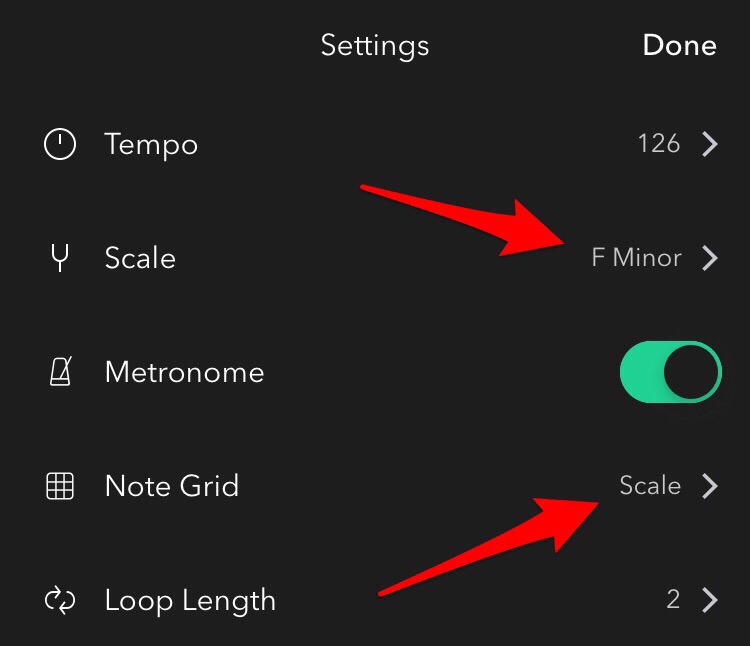Screen dimensions: 750x646
Task: Click the Metronome icon
Action: pos(61,373)
